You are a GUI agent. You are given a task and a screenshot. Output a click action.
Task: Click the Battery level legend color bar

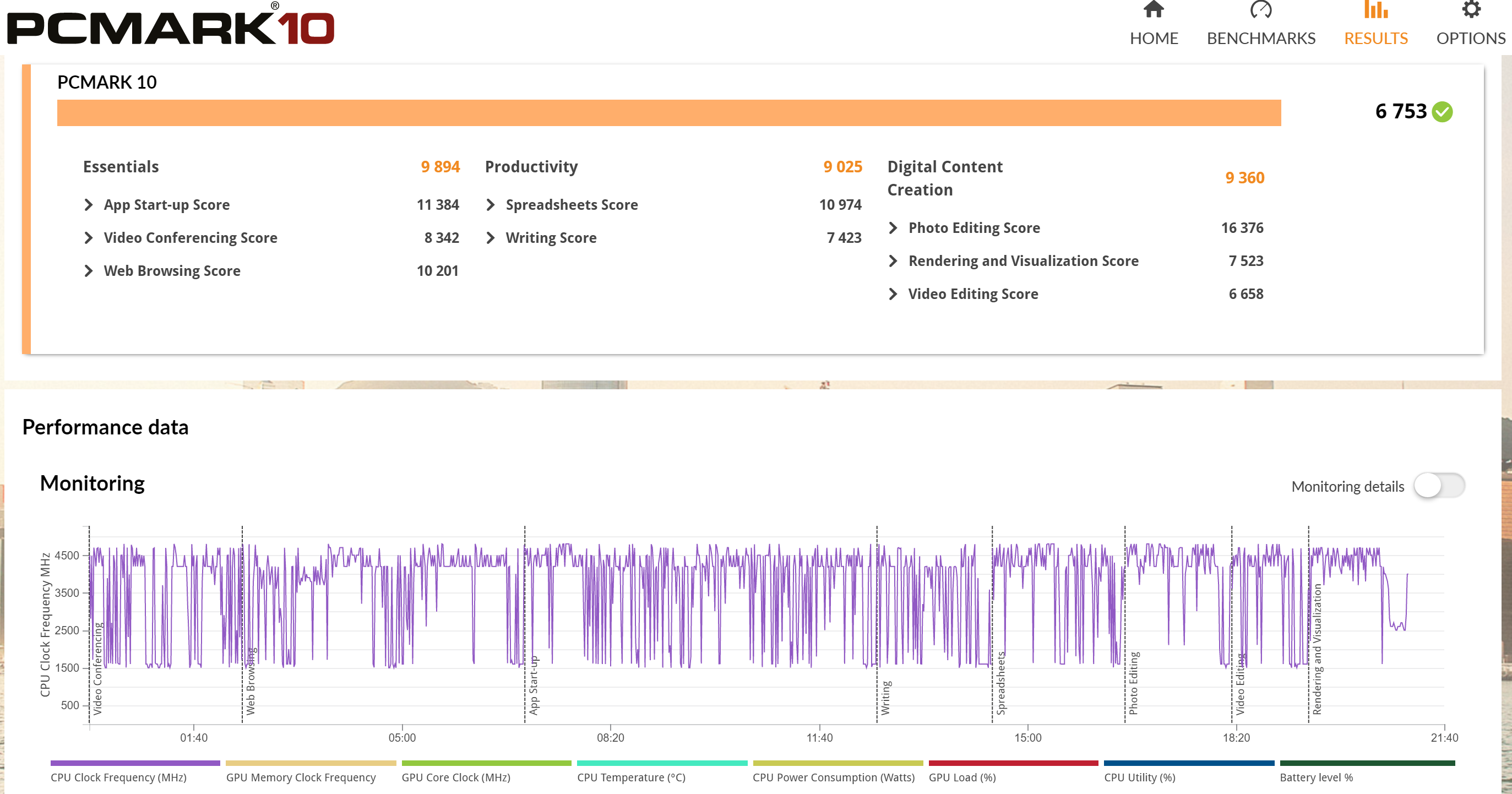(x=1367, y=763)
